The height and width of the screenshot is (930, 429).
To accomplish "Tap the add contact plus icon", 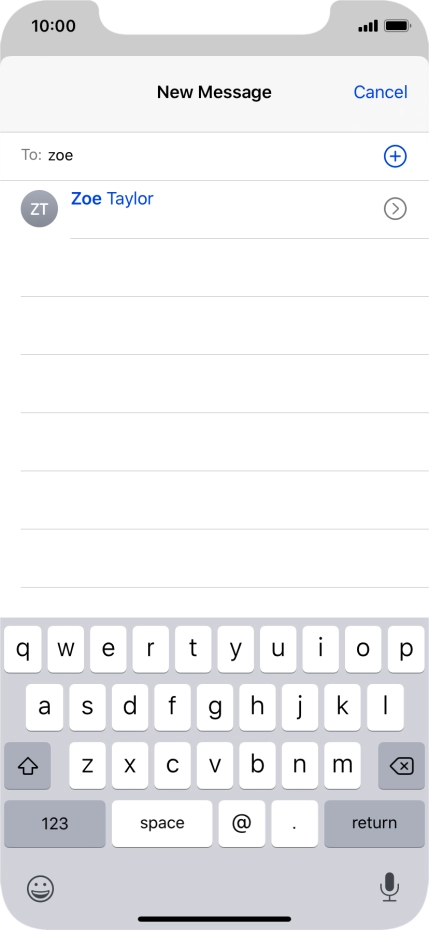I will pos(395,157).
